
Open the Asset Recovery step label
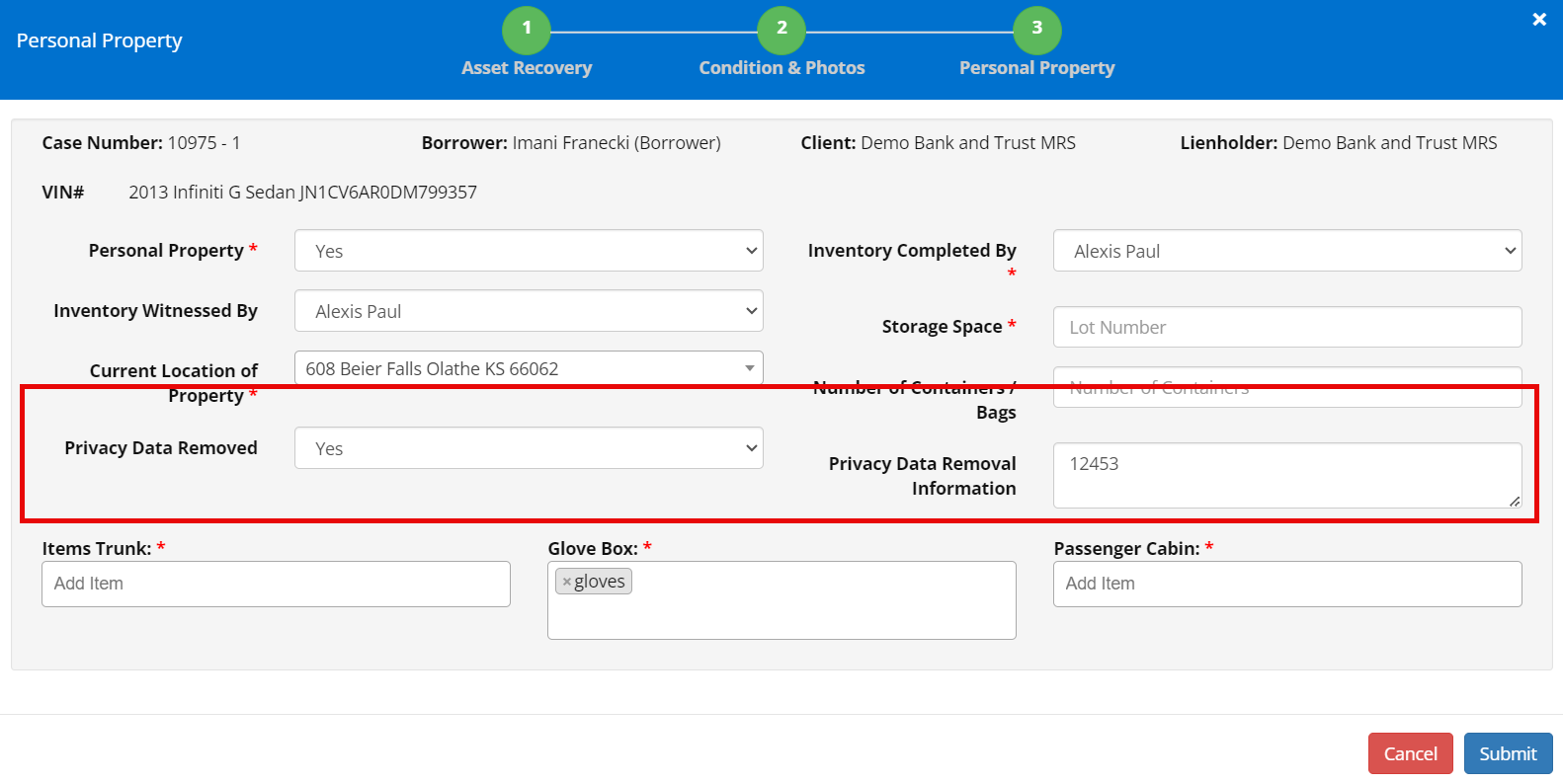(527, 68)
